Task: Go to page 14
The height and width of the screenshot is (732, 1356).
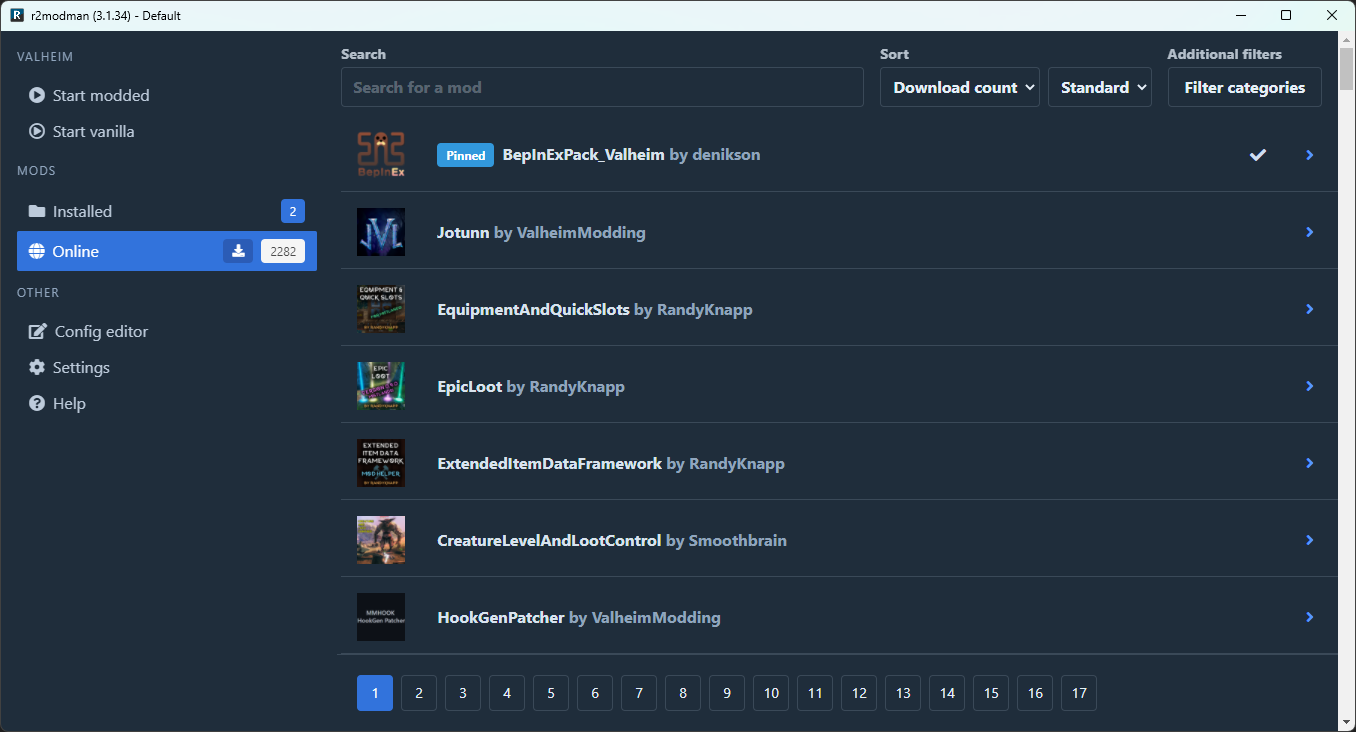Action: click(947, 693)
